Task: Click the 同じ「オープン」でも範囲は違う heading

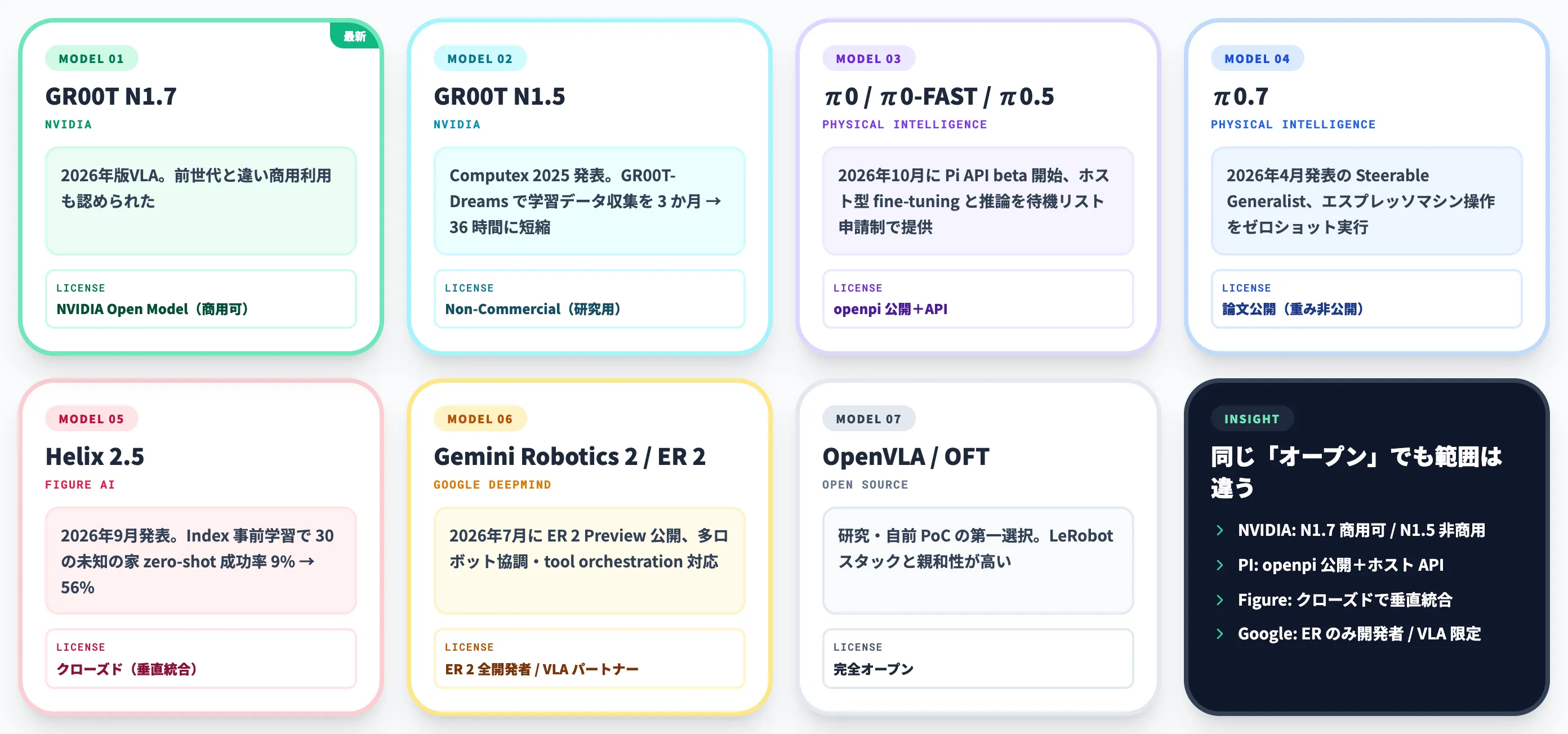Action: point(1356,472)
